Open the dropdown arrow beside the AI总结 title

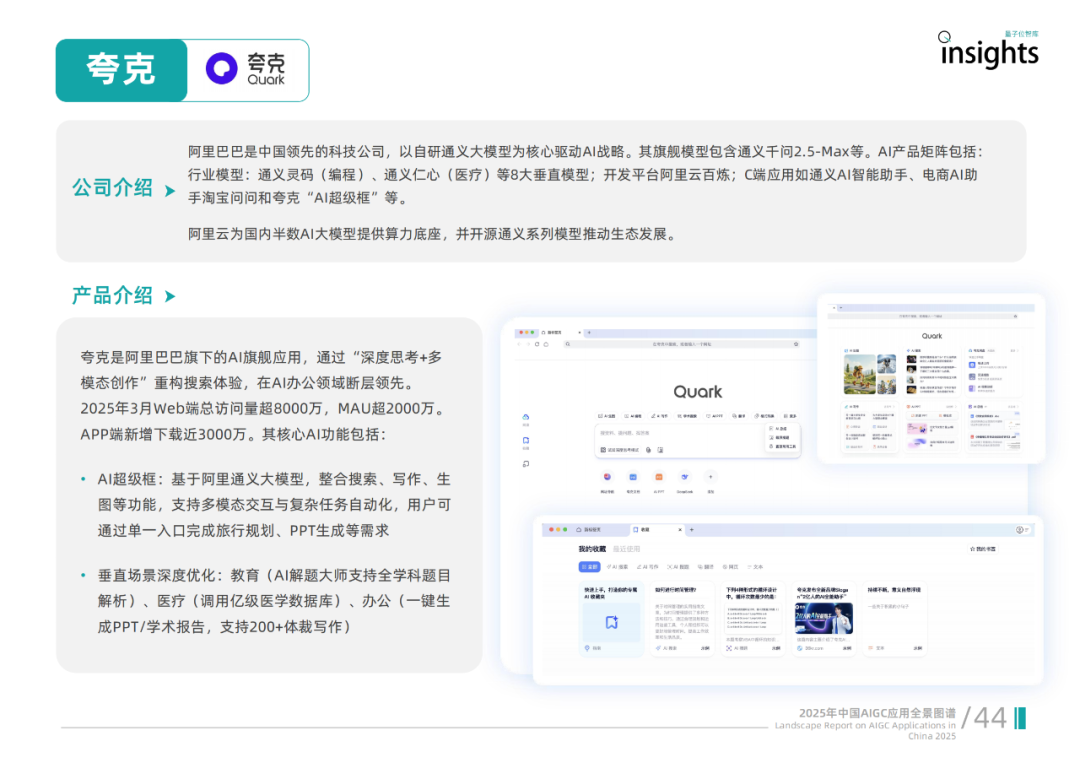(986, 406)
